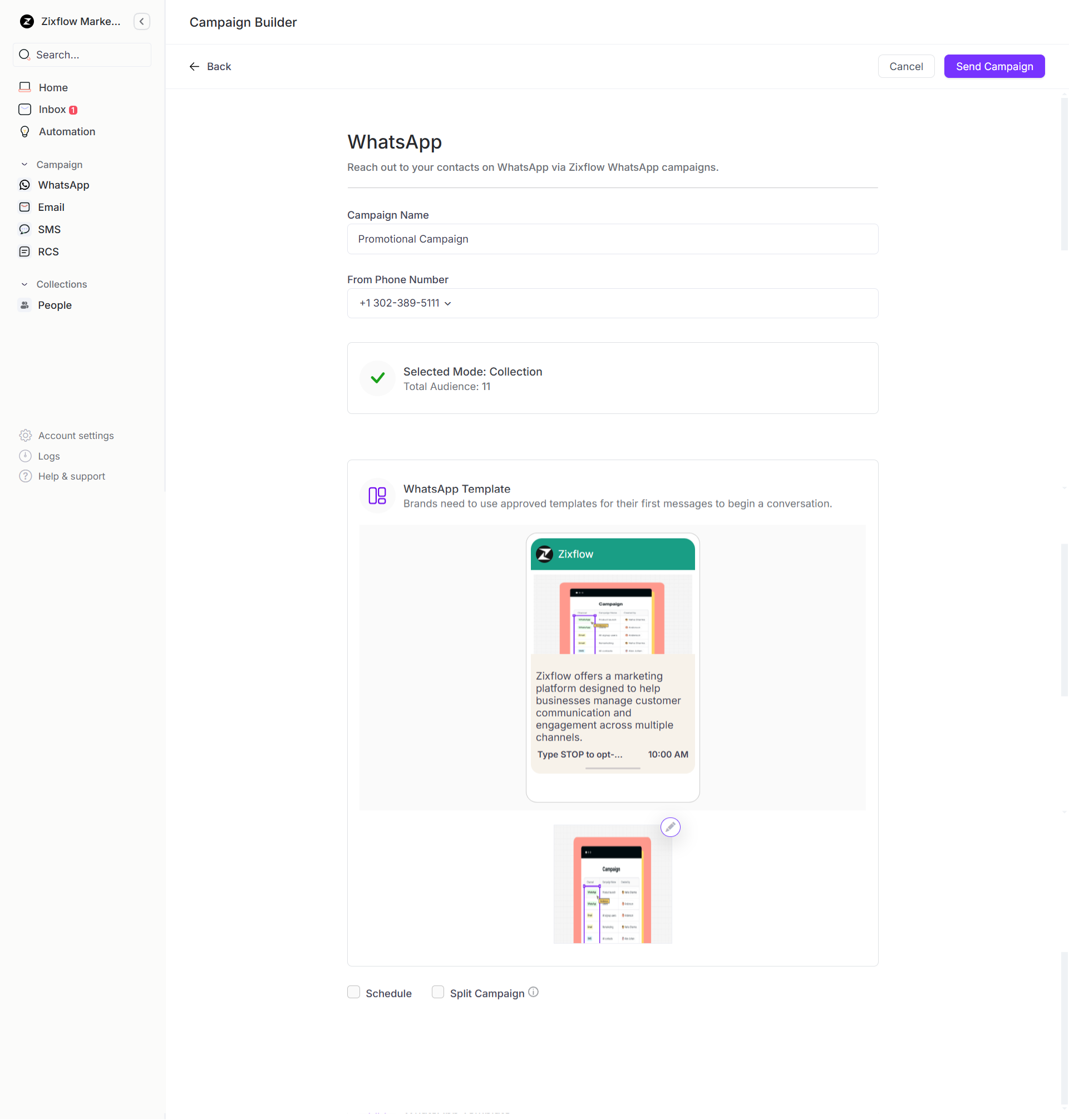Click the Split Campaign info icon
Screen dimensions: 1069x1120
click(x=533, y=991)
